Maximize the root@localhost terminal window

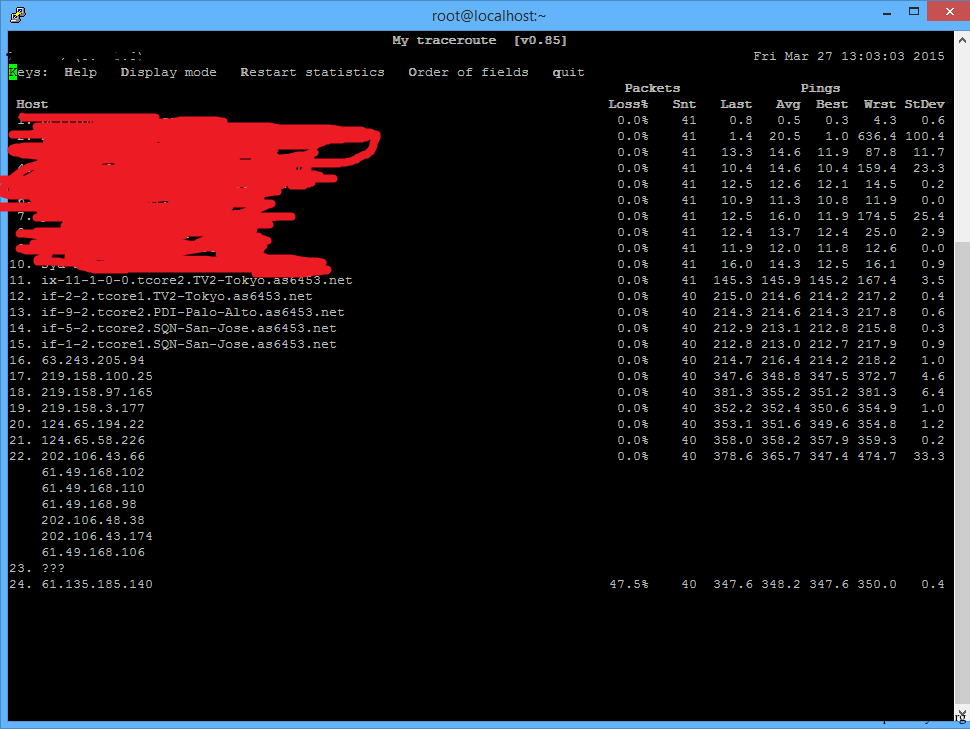point(914,12)
